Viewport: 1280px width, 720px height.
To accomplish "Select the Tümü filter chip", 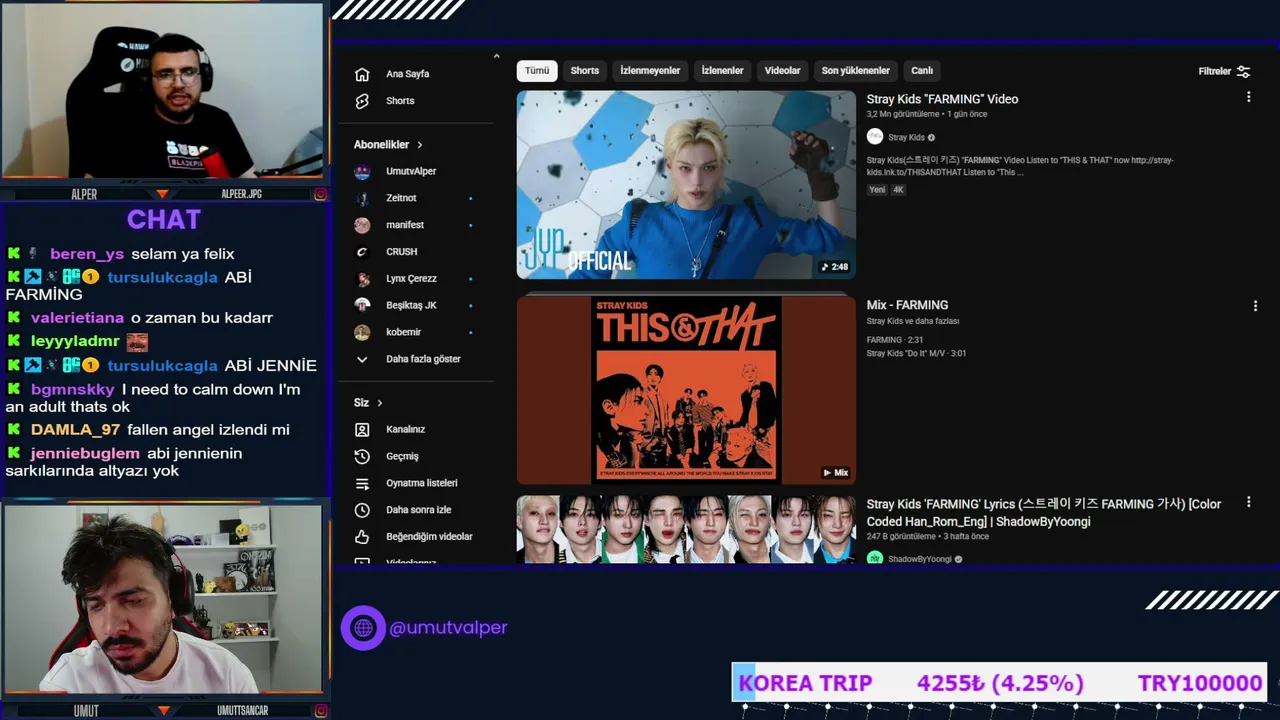I will click(x=537, y=71).
